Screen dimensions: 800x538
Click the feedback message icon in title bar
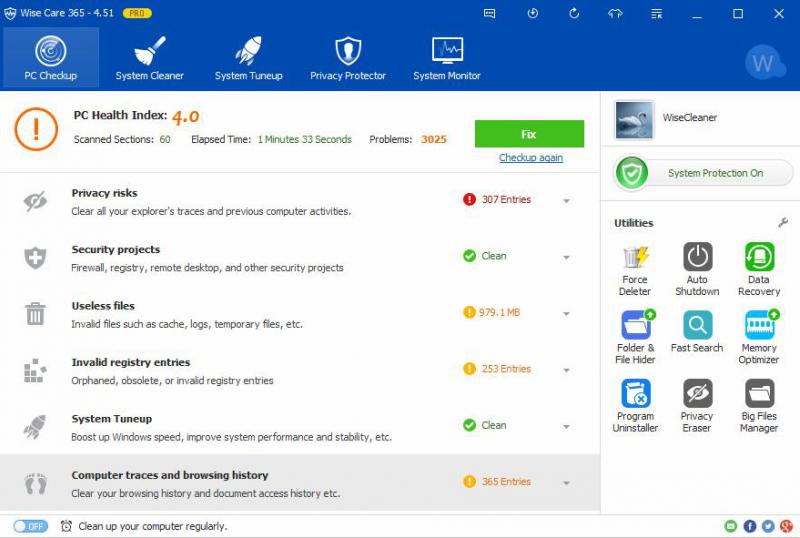[x=489, y=14]
